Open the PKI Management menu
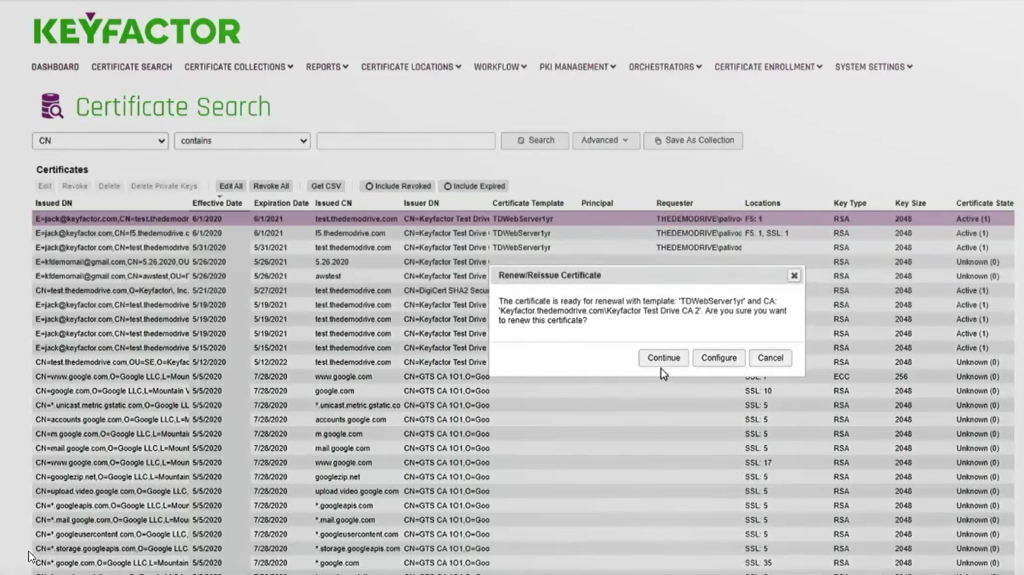This screenshot has width=1024, height=575. coord(577,67)
